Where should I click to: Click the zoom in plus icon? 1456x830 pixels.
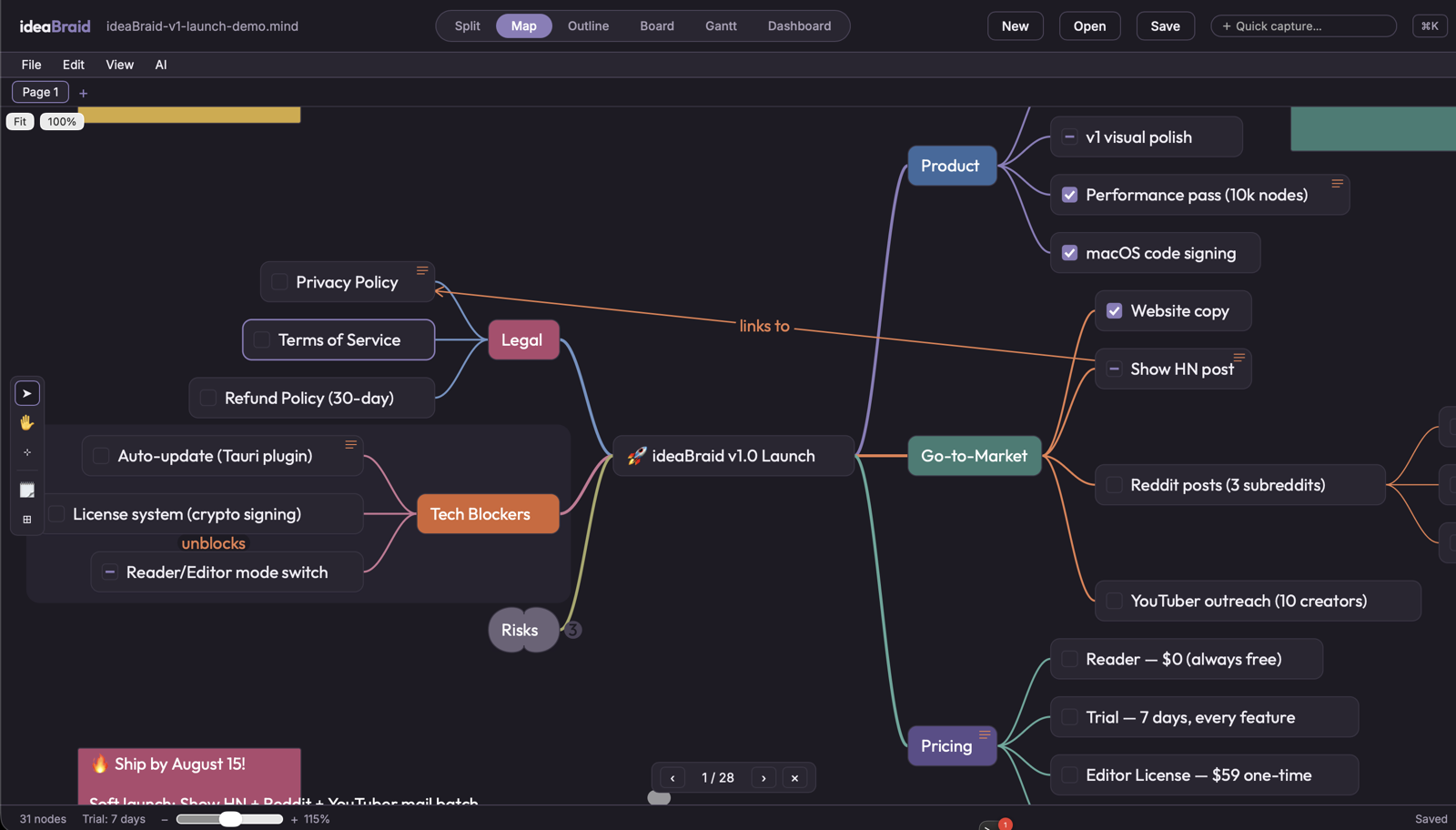[x=294, y=819]
